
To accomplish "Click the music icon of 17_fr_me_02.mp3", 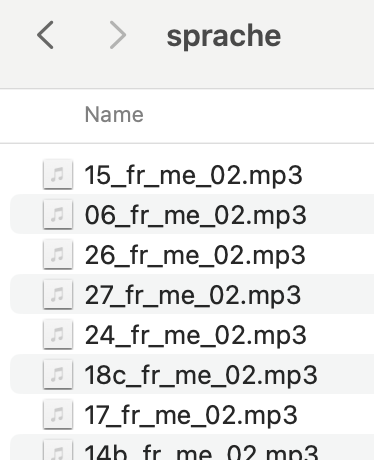I will click(x=58, y=414).
